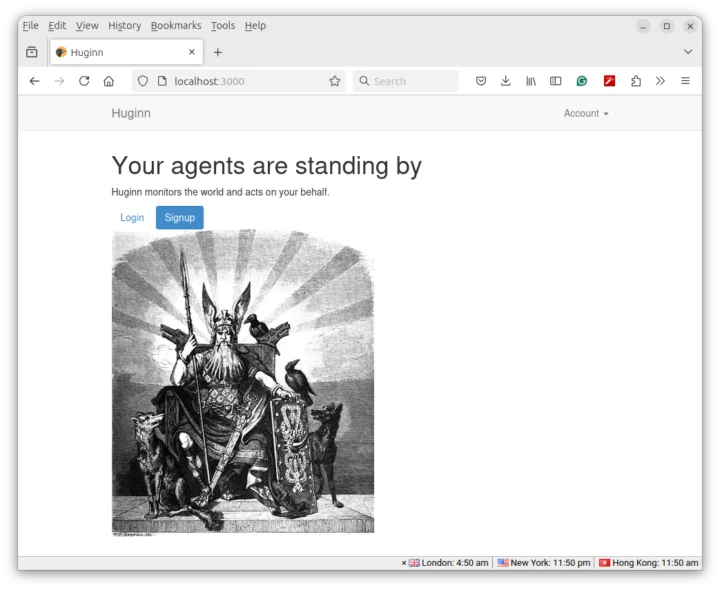The height and width of the screenshot is (590, 720).
Task: Reload the current page
Action: (x=84, y=81)
